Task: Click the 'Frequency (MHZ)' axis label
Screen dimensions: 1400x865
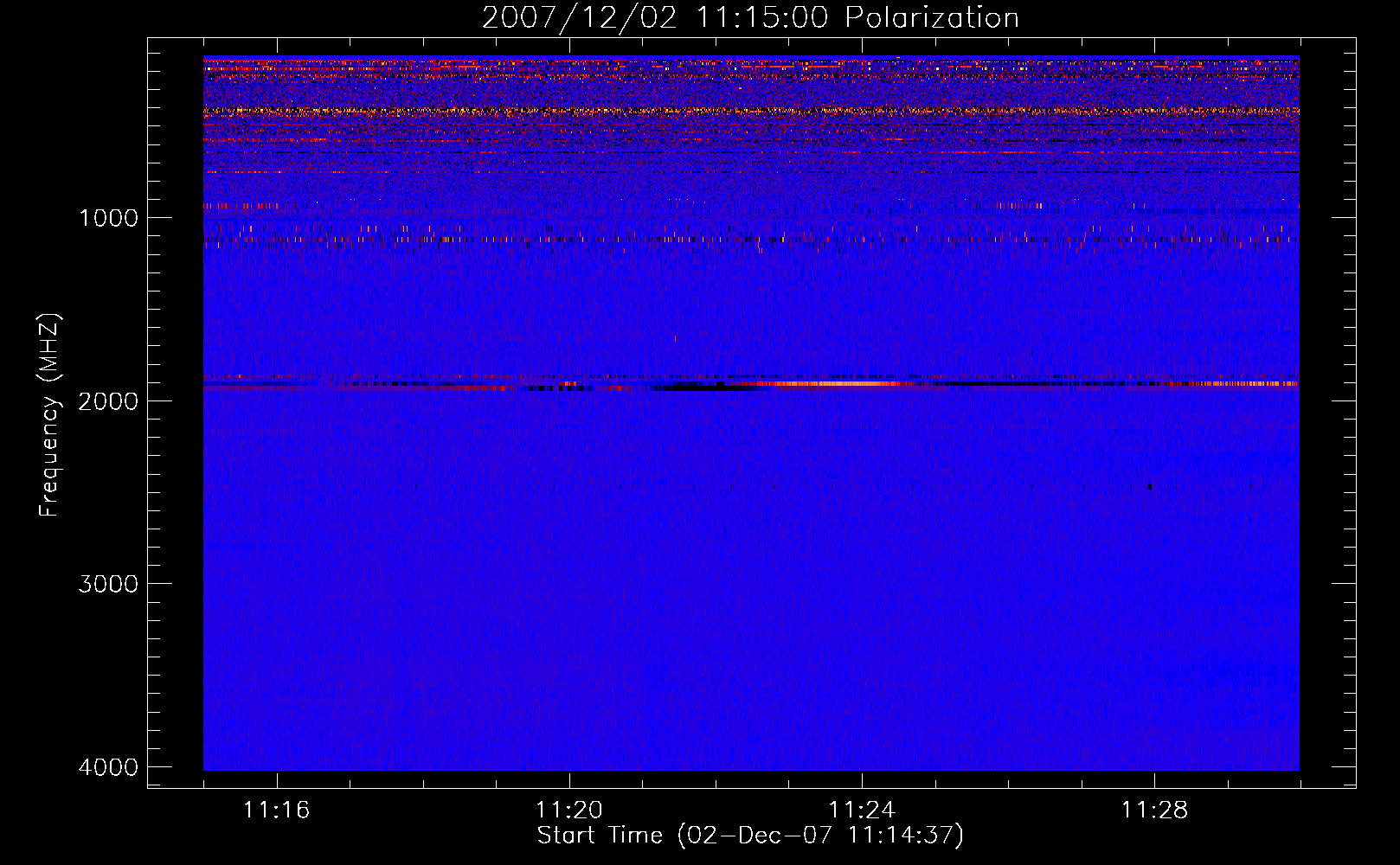Action: (49, 415)
